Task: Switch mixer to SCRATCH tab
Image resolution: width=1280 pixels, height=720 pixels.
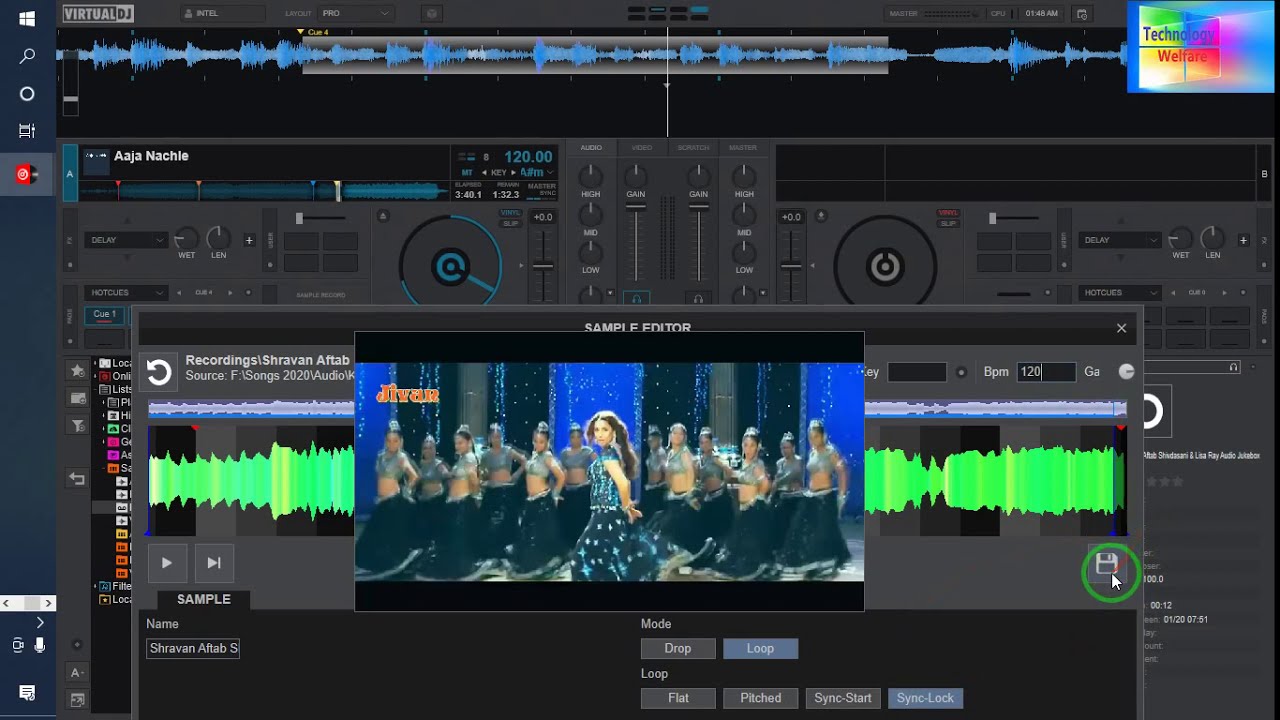Action: click(x=693, y=148)
